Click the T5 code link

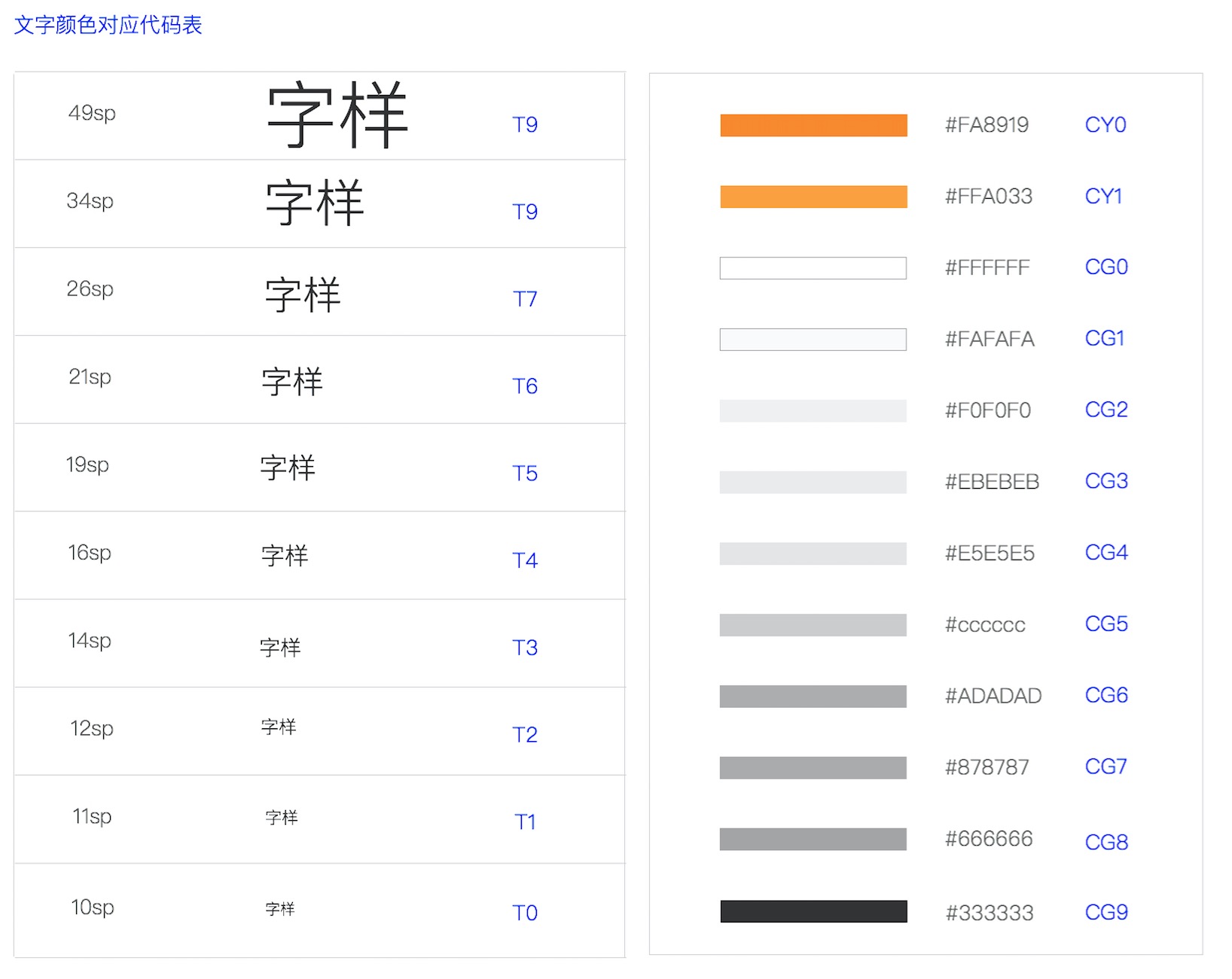tap(525, 474)
